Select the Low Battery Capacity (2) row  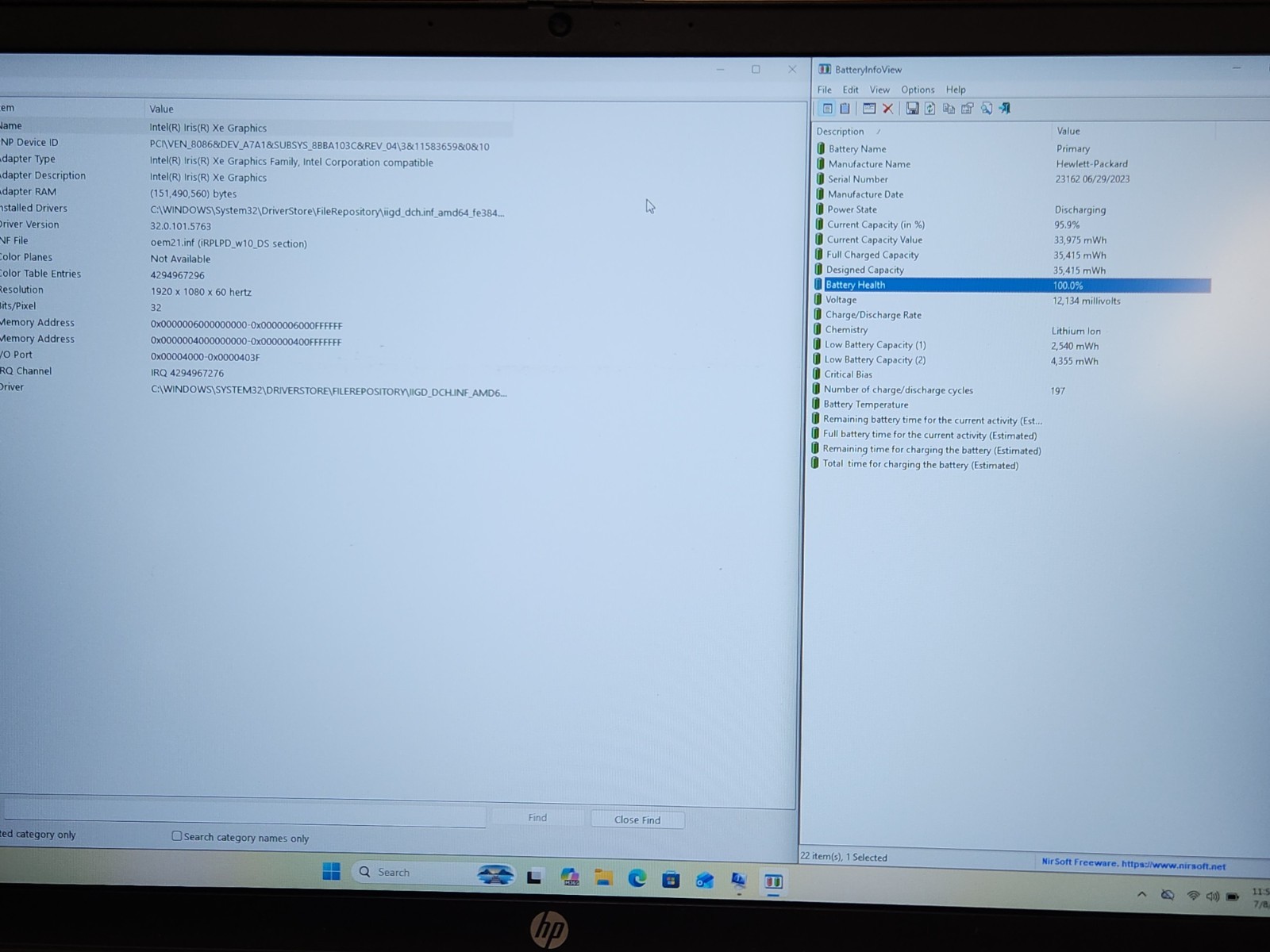1013,360
